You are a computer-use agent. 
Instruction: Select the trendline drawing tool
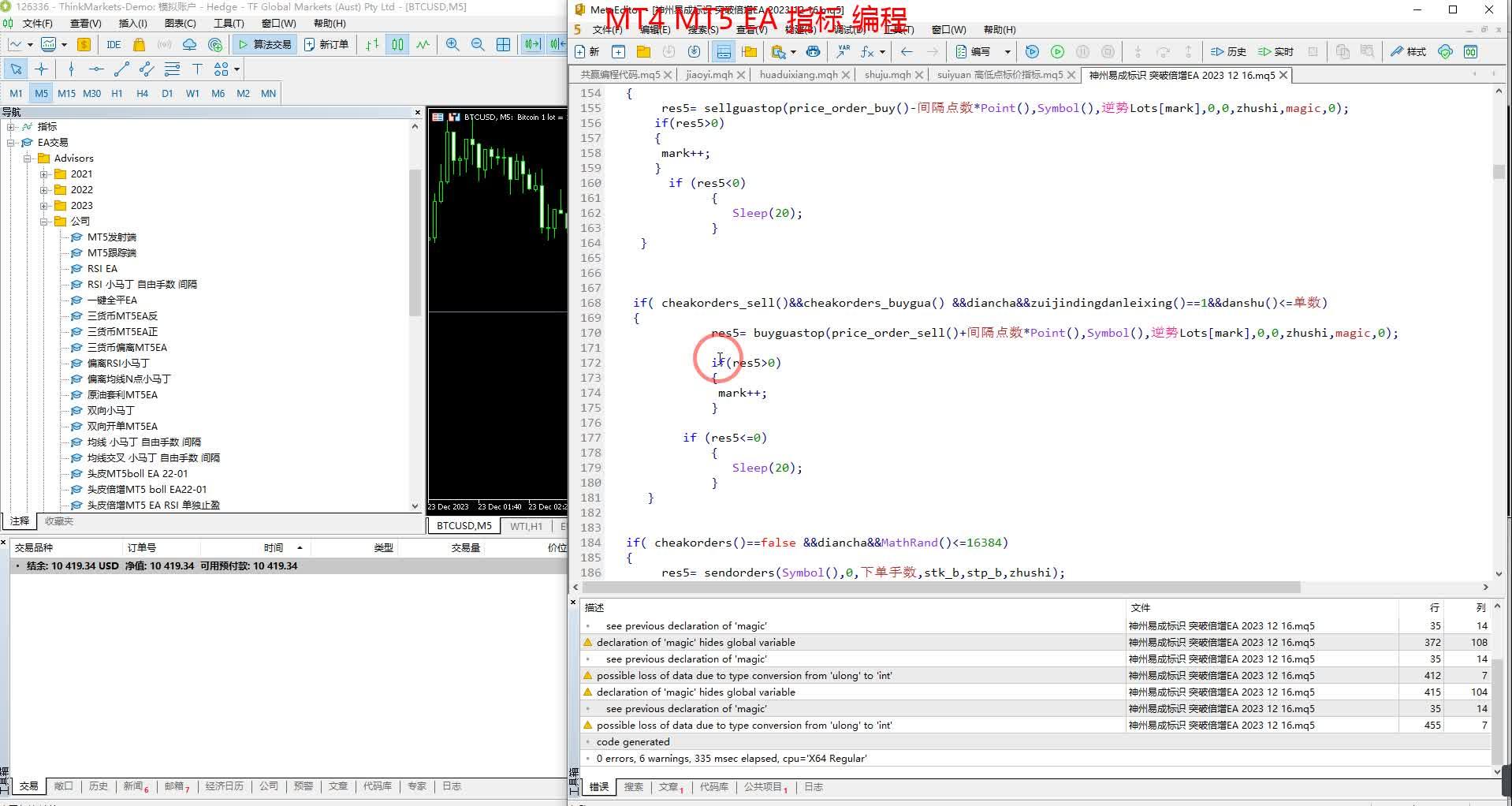[x=121, y=69]
